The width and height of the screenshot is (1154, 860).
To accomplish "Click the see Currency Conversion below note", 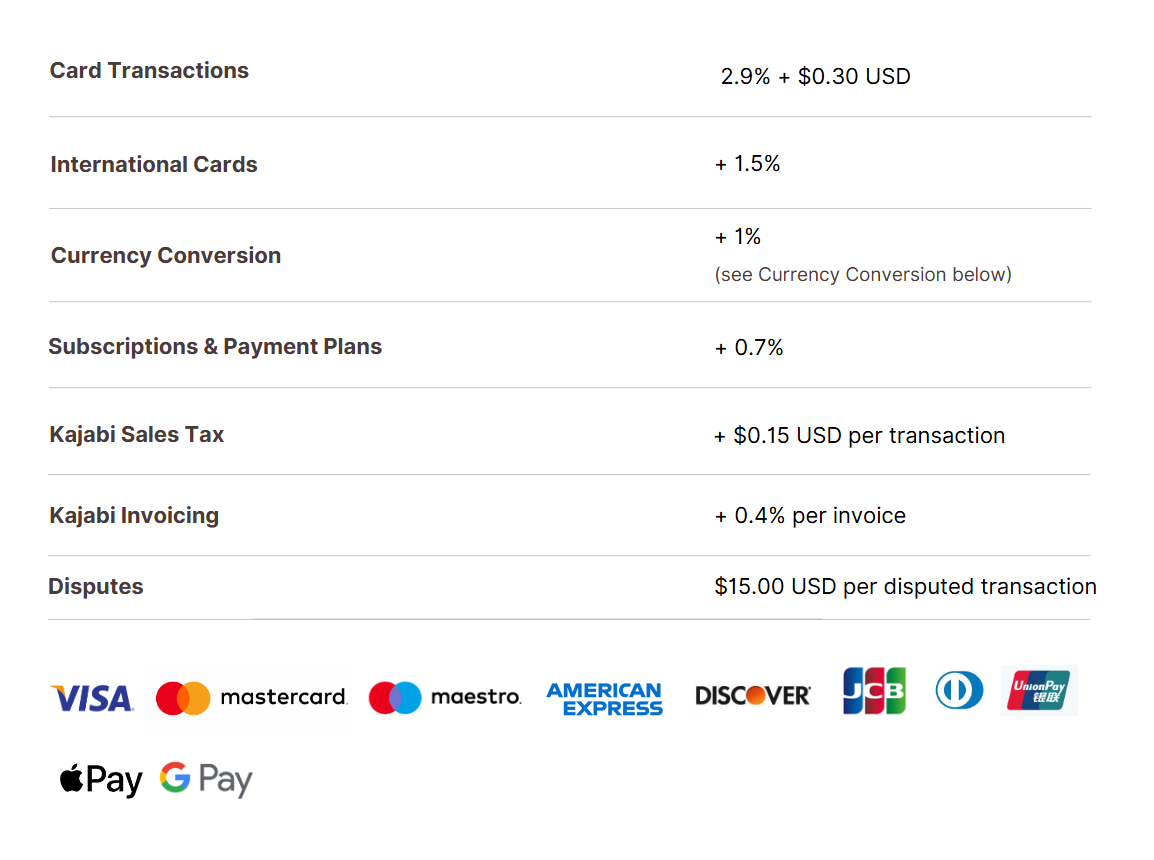I will (863, 274).
